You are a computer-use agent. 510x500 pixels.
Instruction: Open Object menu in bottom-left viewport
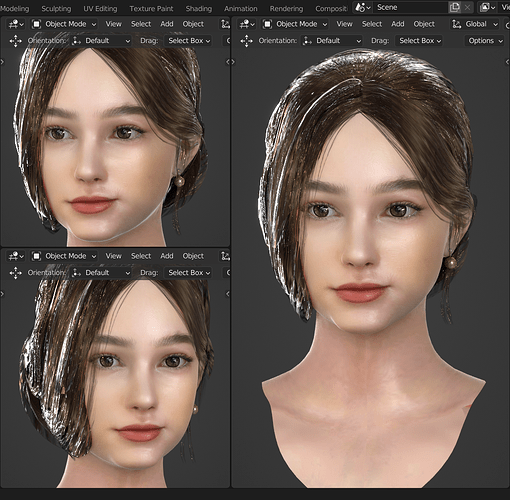click(193, 256)
